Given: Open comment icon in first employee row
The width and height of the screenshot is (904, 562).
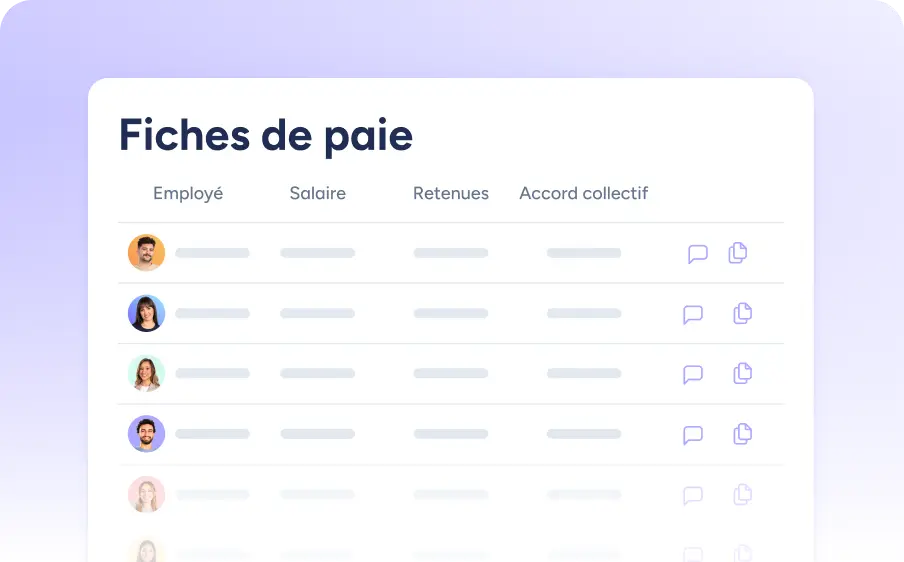Looking at the screenshot, I should point(697,254).
